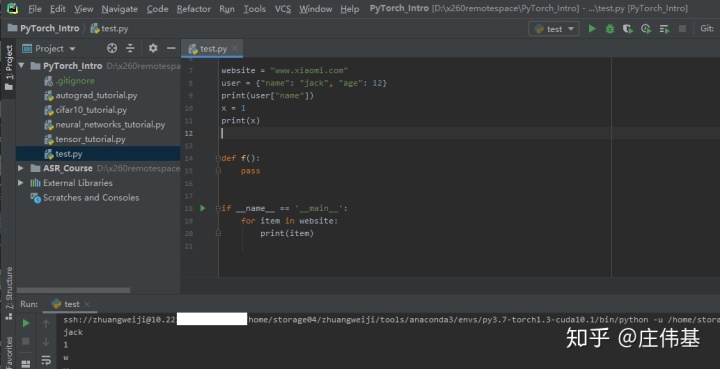Viewport: 720px width, 369px height.
Task: Open the Code menu
Action: 157,9
